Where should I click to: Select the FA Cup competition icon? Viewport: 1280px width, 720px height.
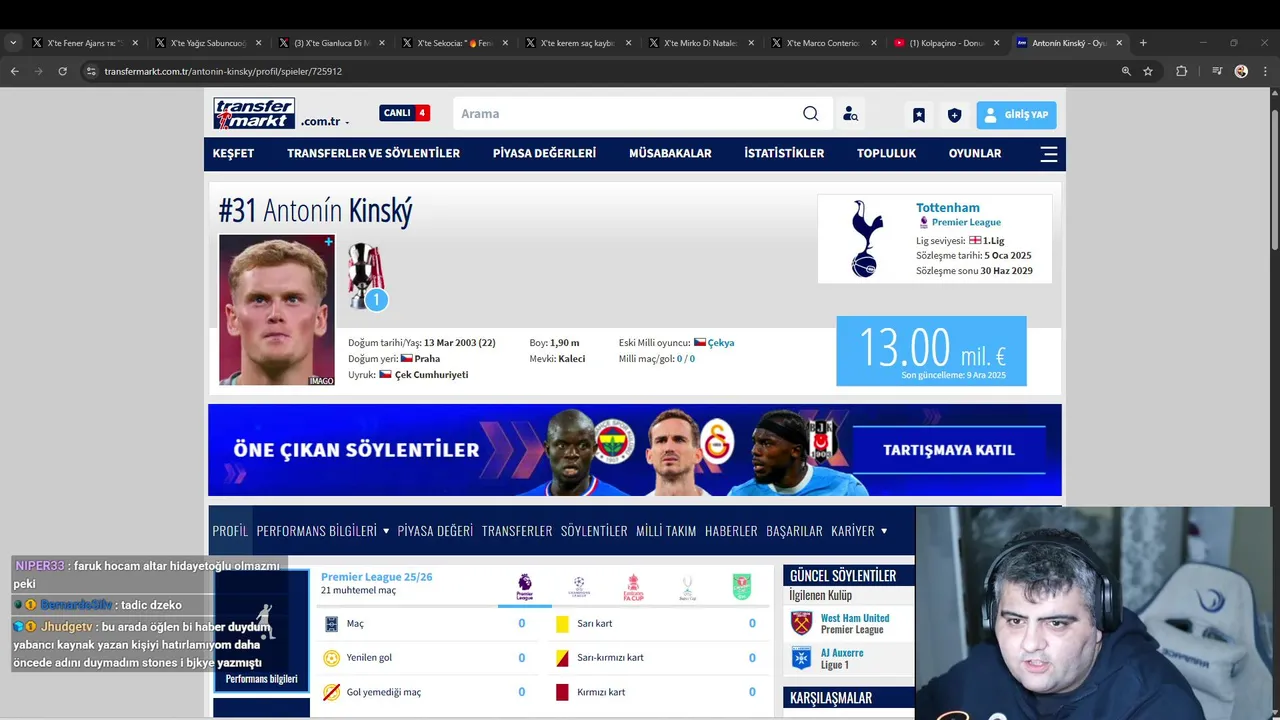[633, 587]
